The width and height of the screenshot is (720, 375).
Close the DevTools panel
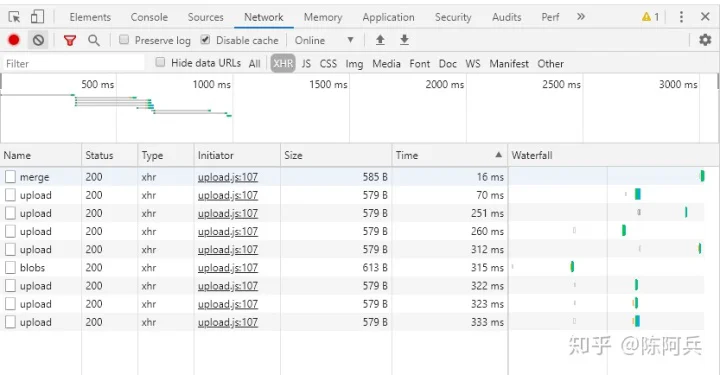tap(706, 17)
